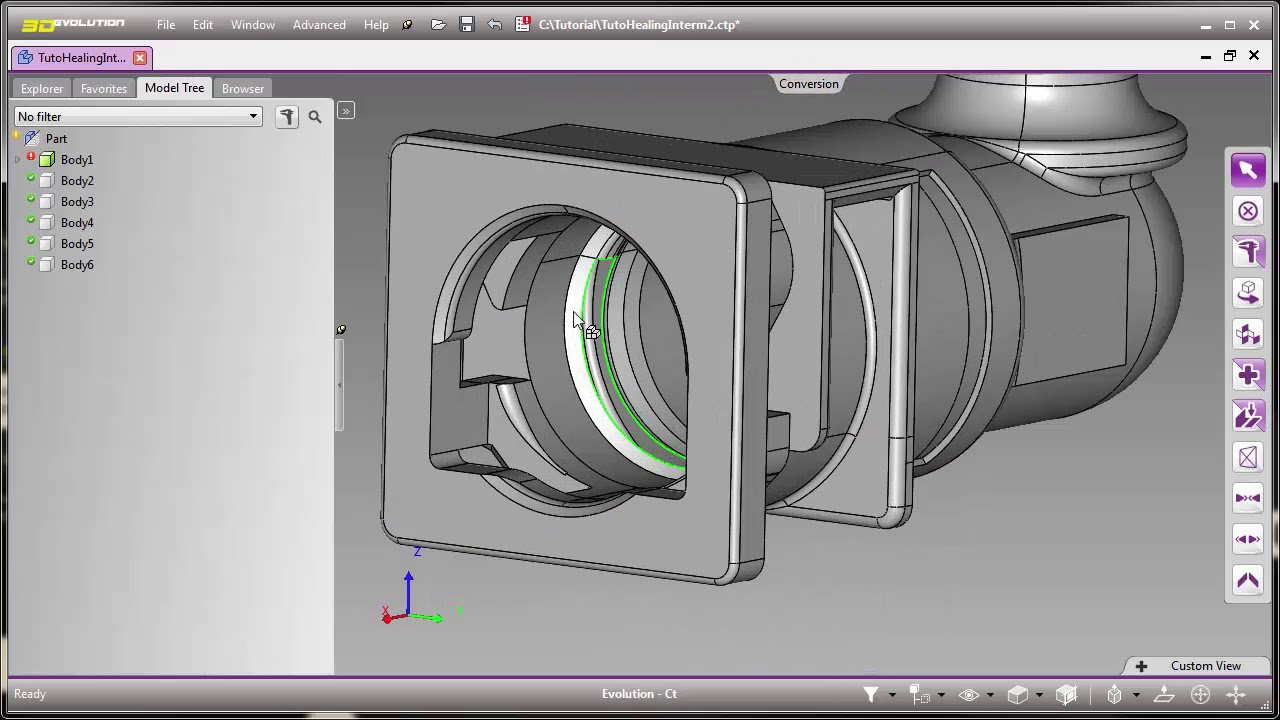The image size is (1280, 720).
Task: Open the funnel filter dropdown arrow
Action: [892, 695]
